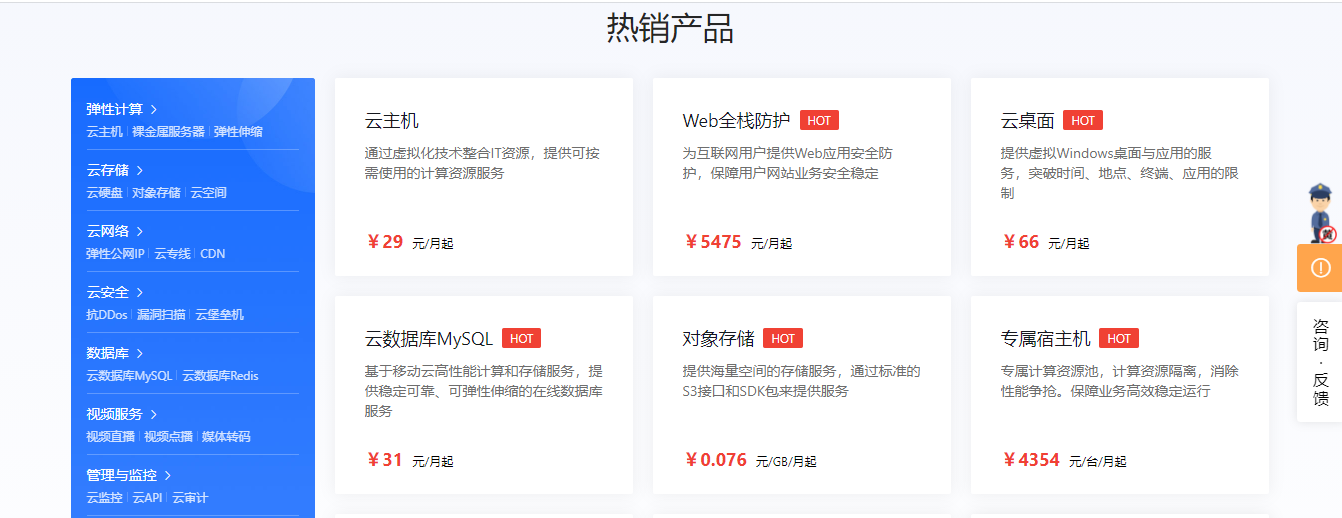This screenshot has height=518, width=1342.
Task: Open 裸金属服务器 sidebar link
Action: [168, 131]
